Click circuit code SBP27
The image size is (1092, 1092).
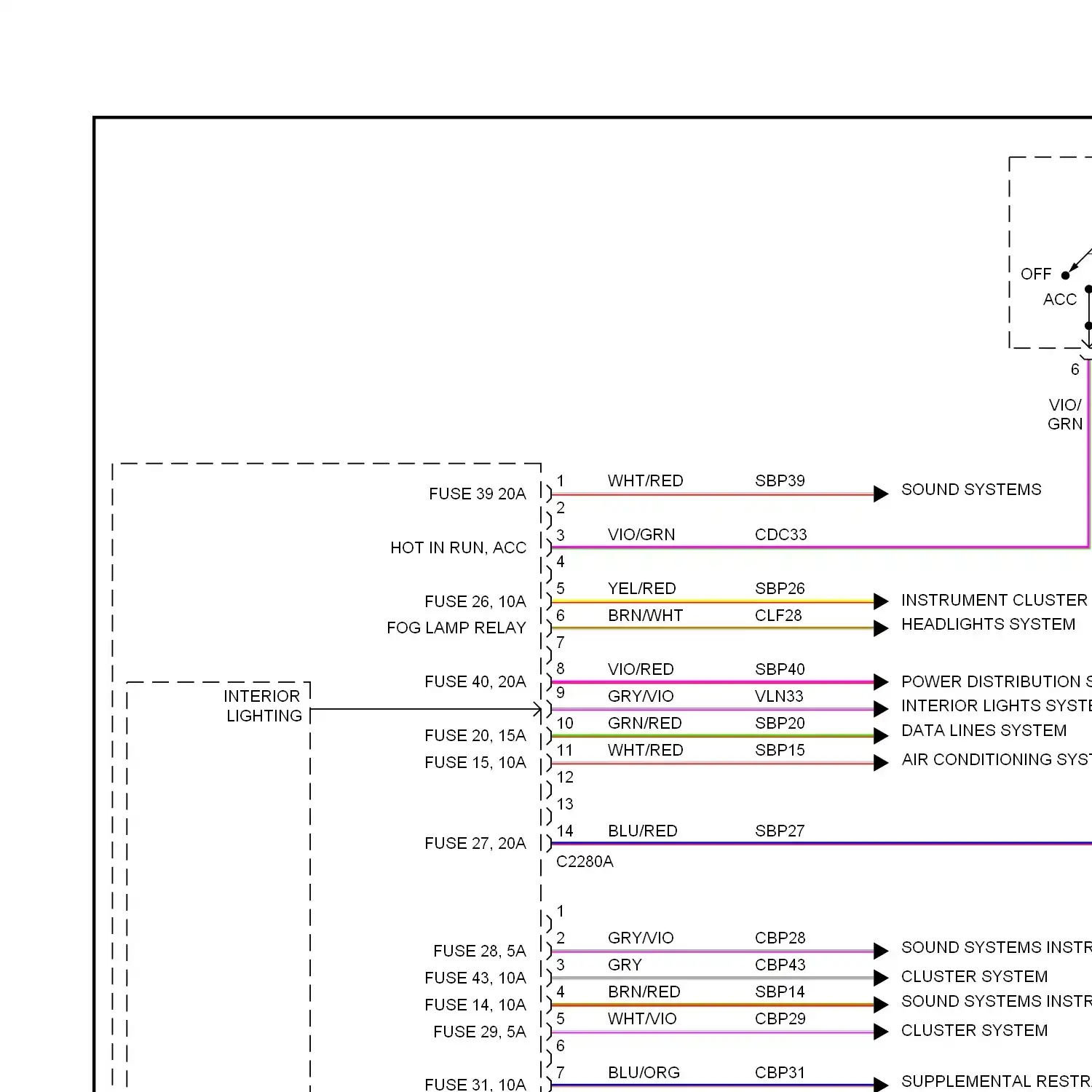tap(780, 831)
